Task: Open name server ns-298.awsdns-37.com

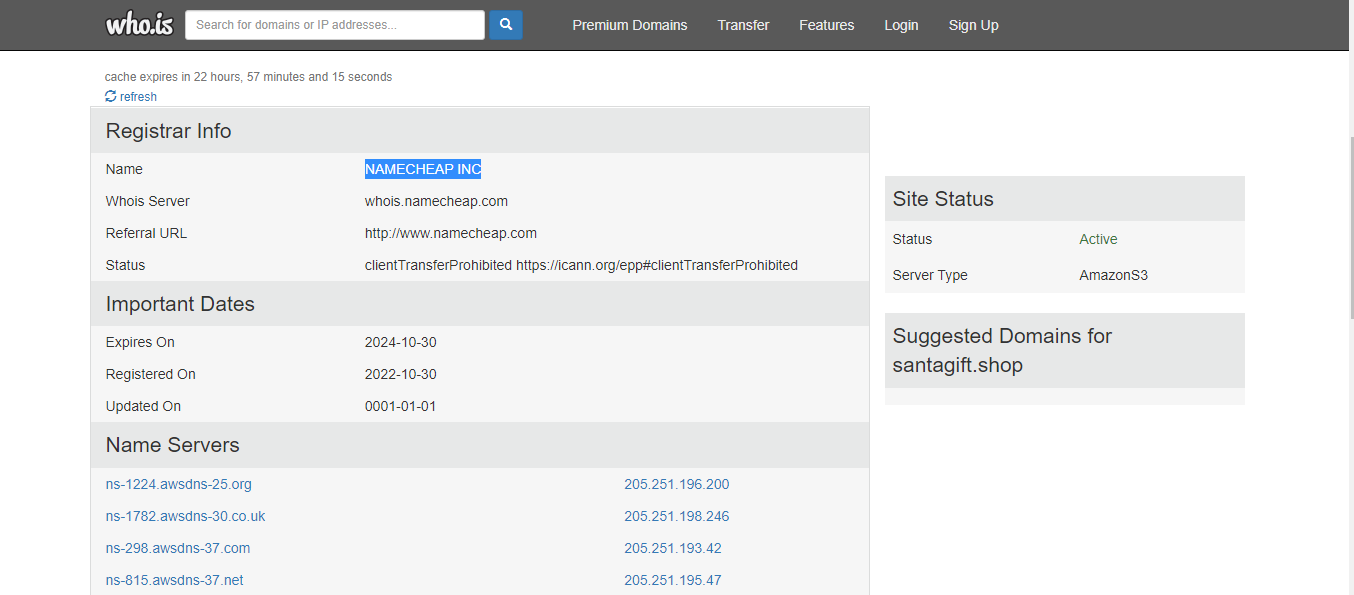Action: click(x=178, y=548)
